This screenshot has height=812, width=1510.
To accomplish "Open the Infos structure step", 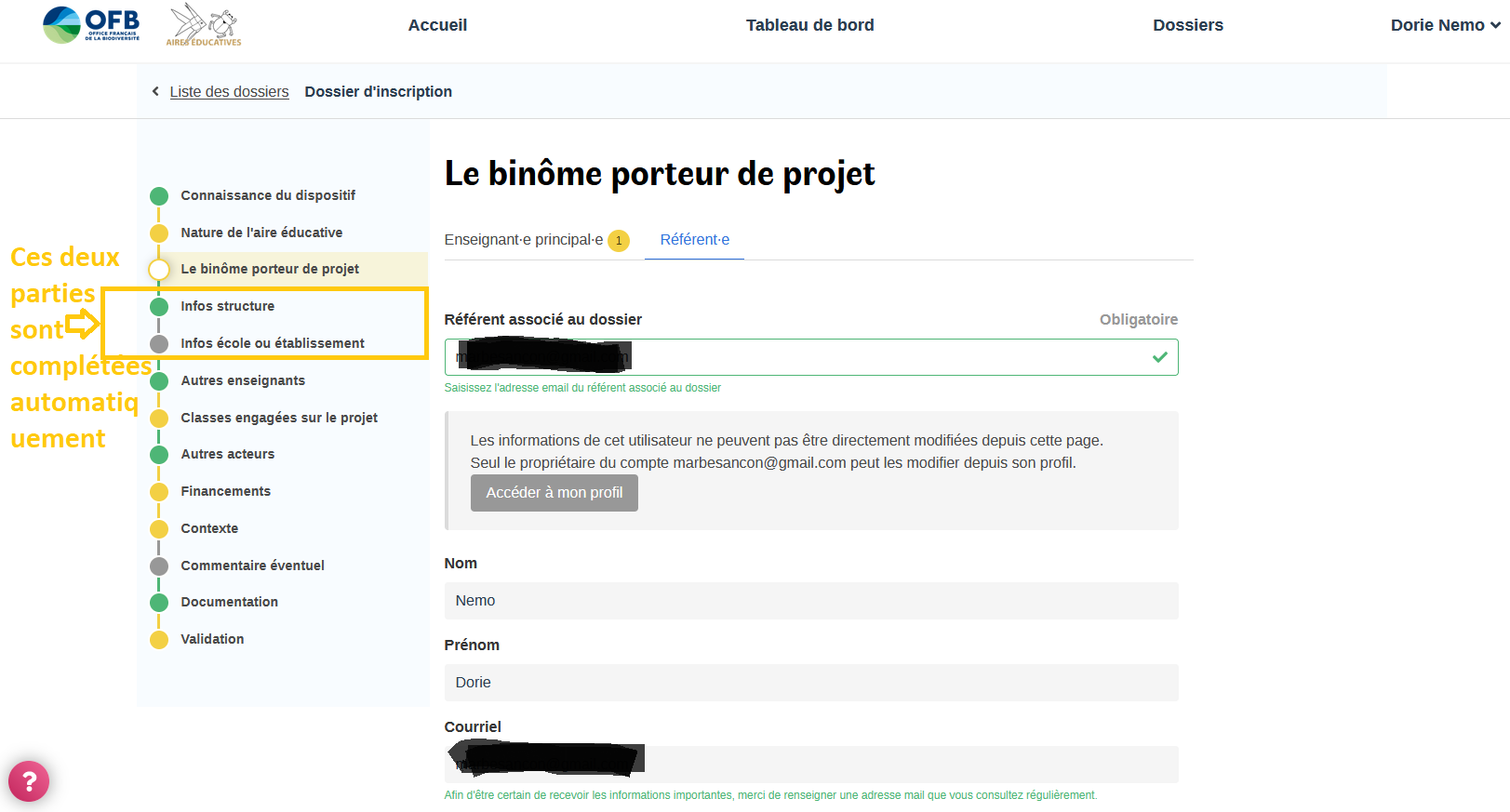I will [227, 306].
